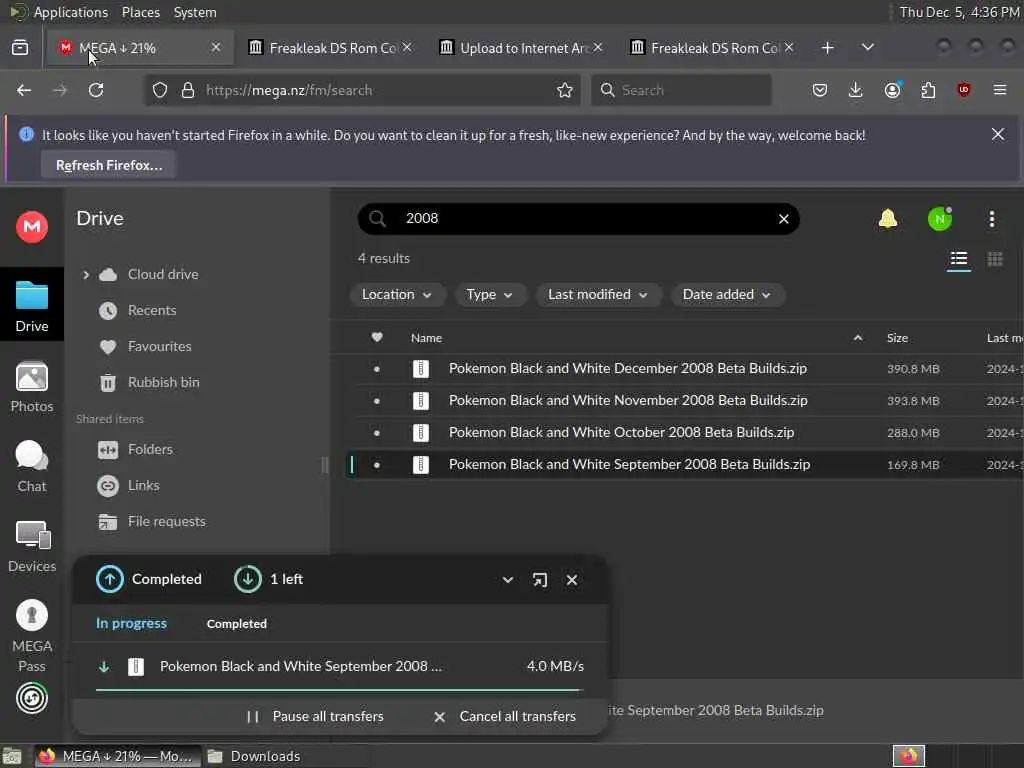
Task: Clear the 2008 search query
Action: [x=784, y=219]
